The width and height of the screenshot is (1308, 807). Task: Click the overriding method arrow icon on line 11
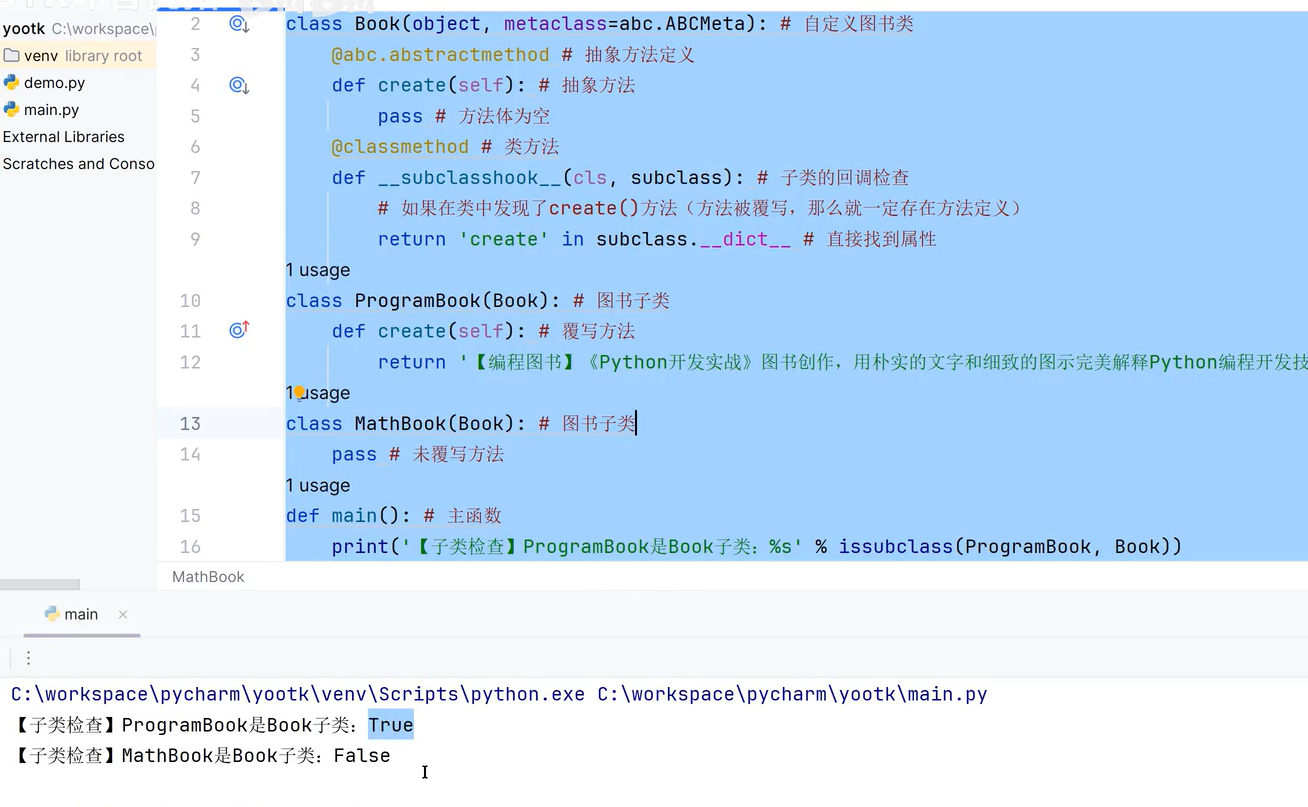[238, 330]
